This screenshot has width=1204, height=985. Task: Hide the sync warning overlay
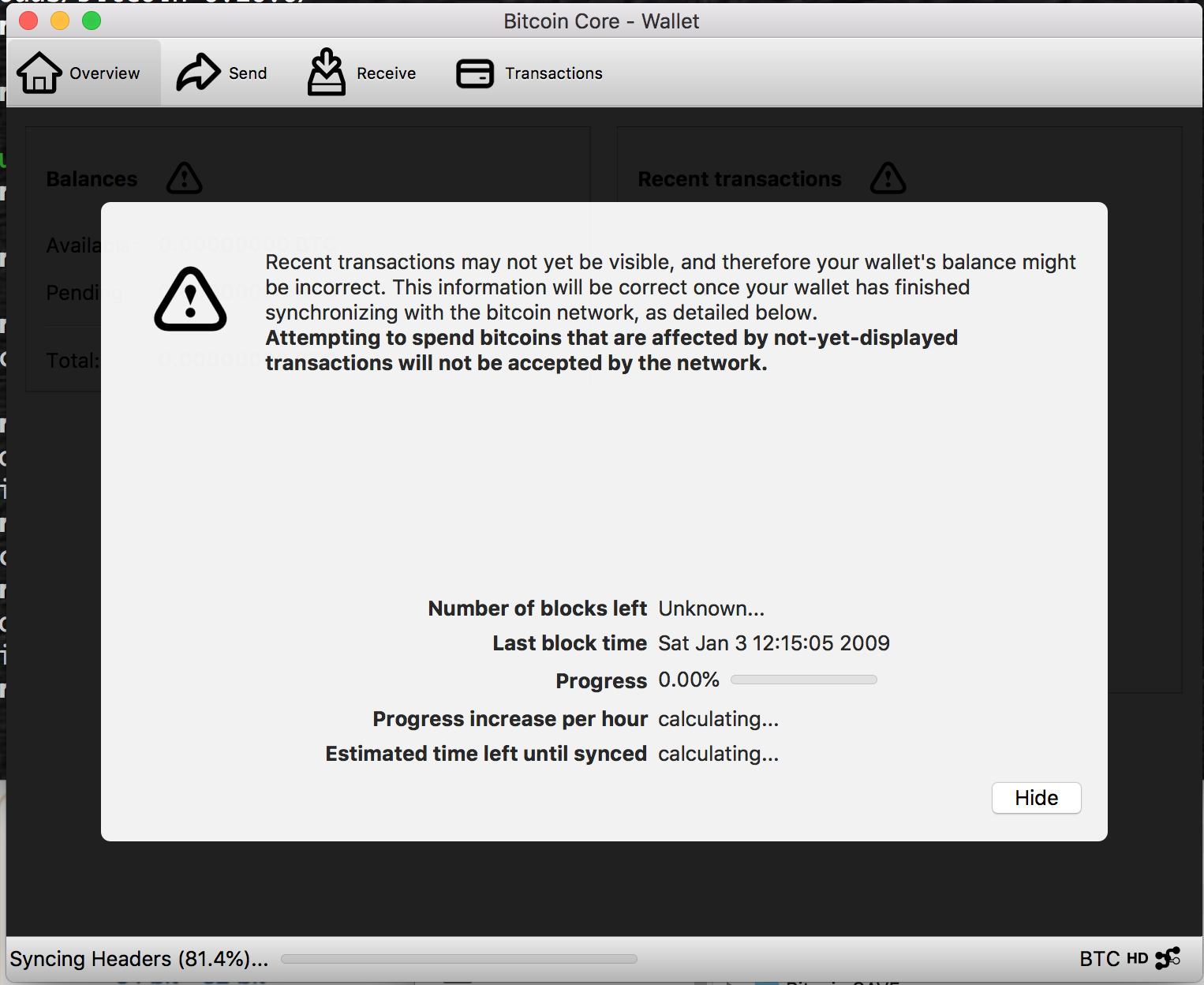pyautogui.click(x=1036, y=798)
